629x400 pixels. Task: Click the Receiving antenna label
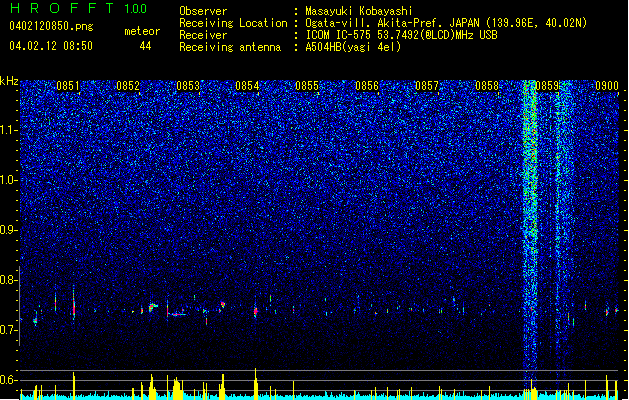tap(230, 47)
